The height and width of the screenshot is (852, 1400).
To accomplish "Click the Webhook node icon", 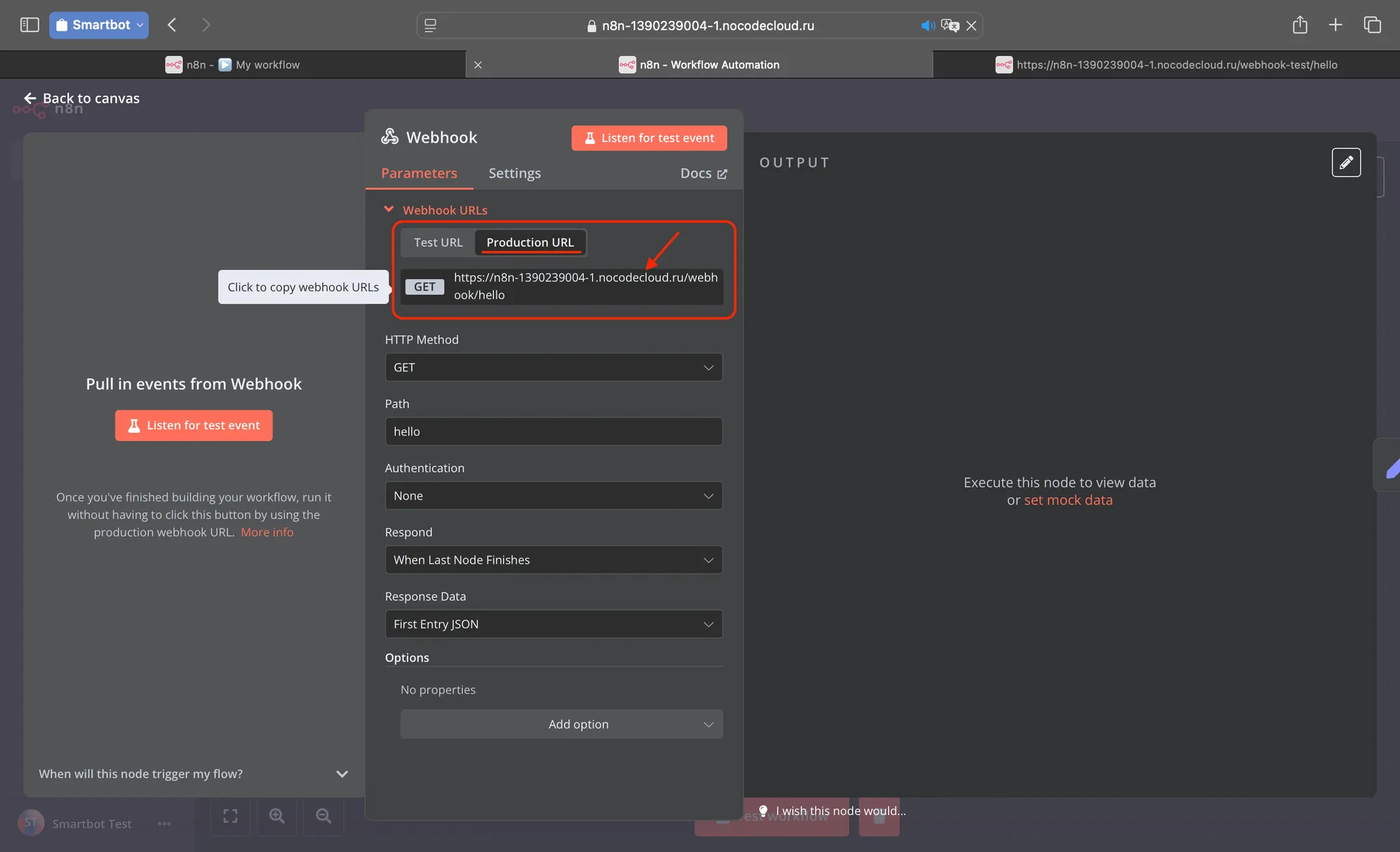I will tap(390, 137).
